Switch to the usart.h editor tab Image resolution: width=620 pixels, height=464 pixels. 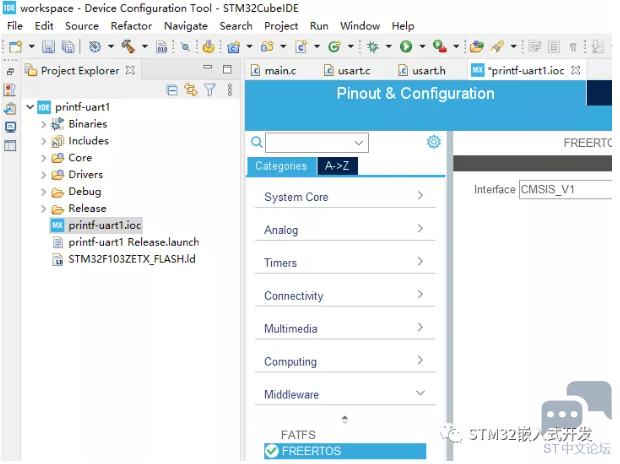click(422, 70)
